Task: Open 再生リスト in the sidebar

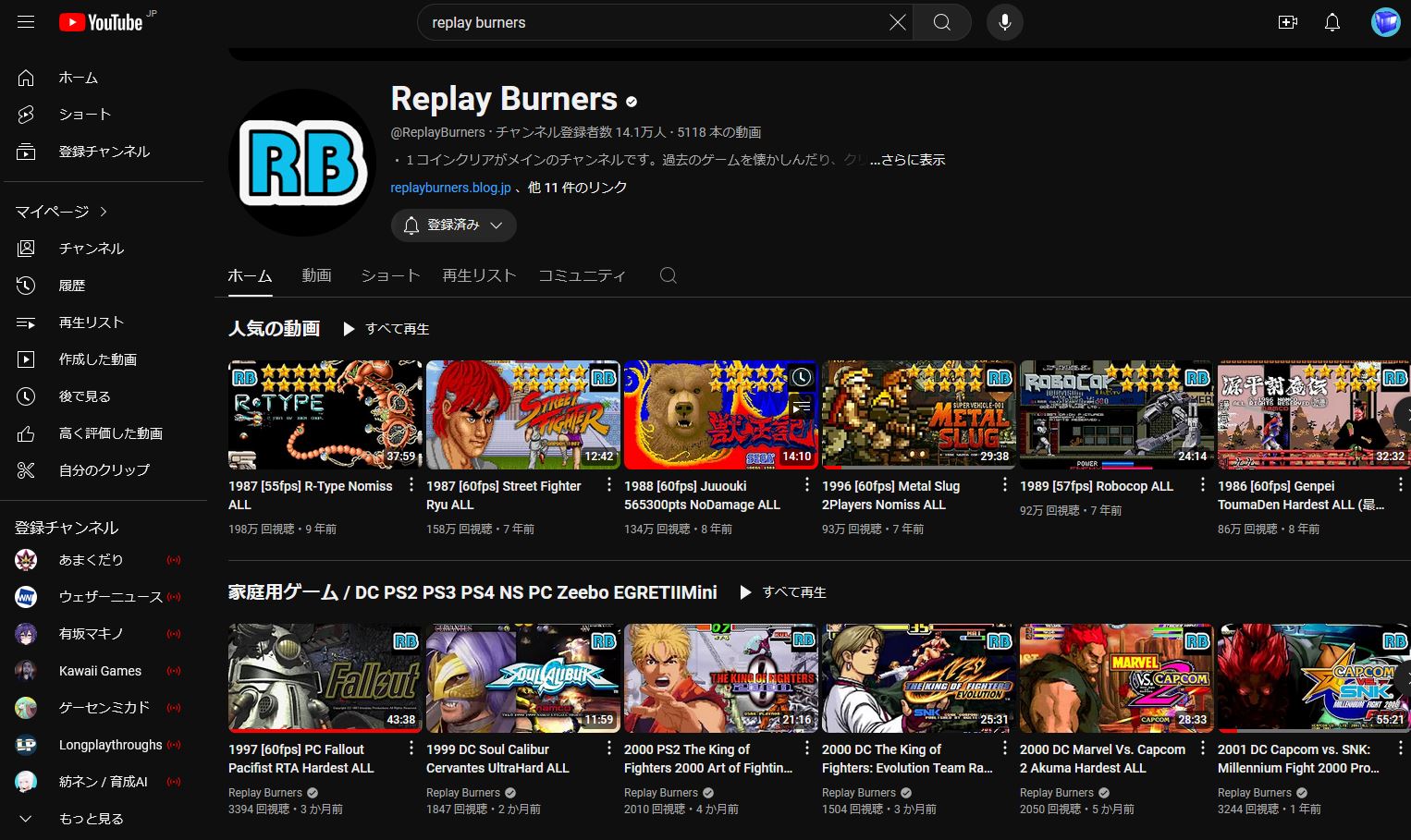Action: 104,323
